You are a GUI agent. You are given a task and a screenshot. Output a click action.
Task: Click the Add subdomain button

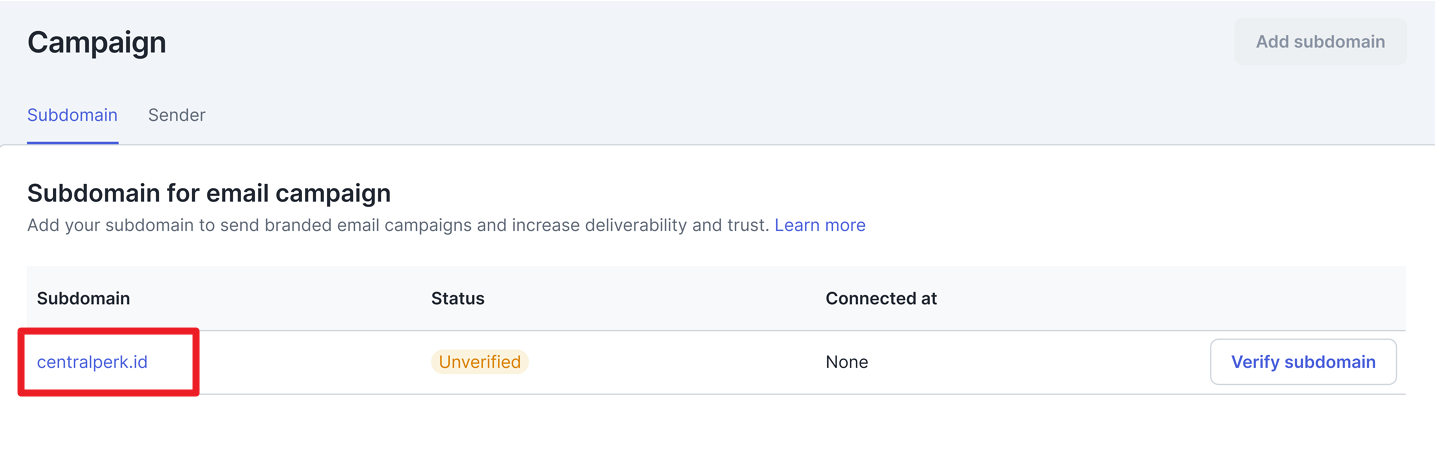[1320, 42]
